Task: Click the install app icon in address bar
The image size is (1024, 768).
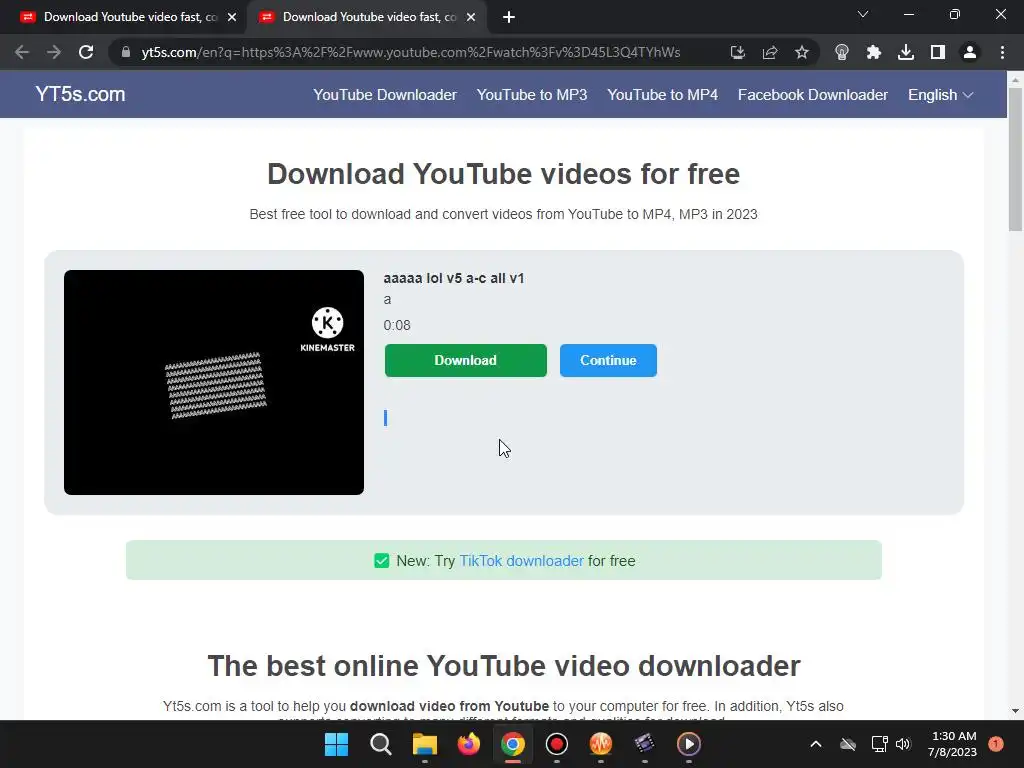Action: (x=737, y=52)
